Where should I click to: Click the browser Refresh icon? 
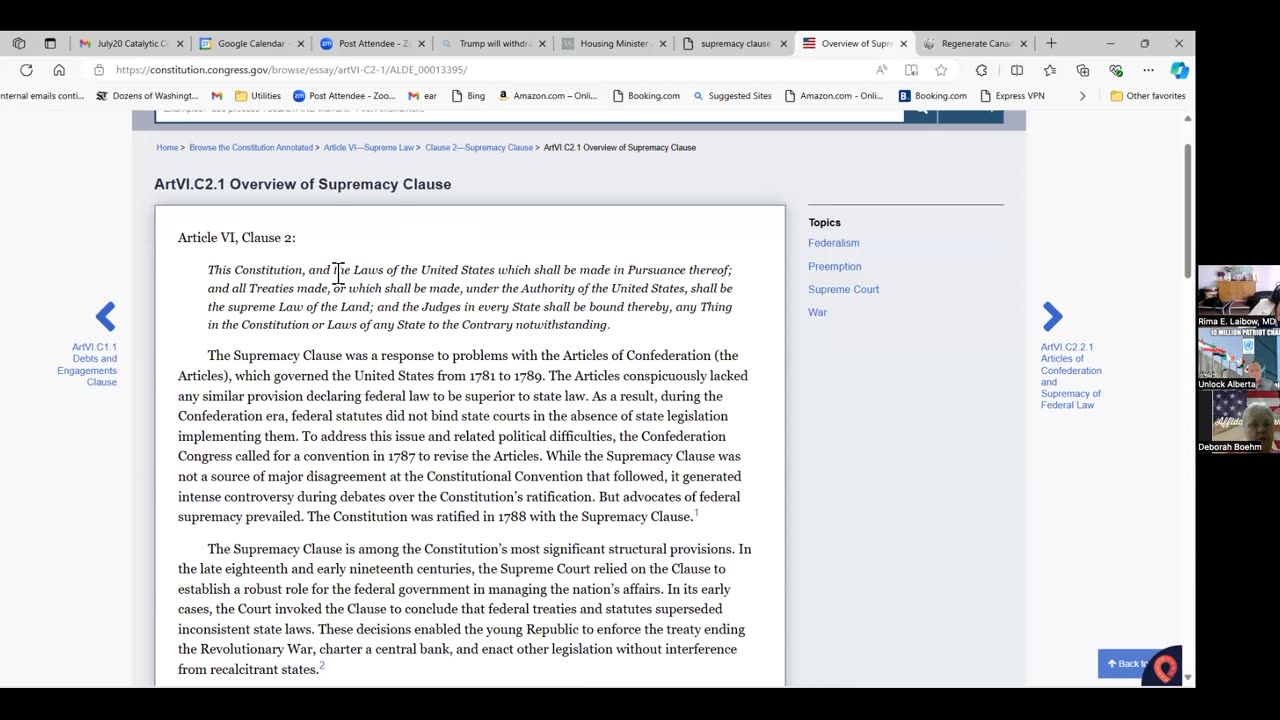(x=26, y=70)
